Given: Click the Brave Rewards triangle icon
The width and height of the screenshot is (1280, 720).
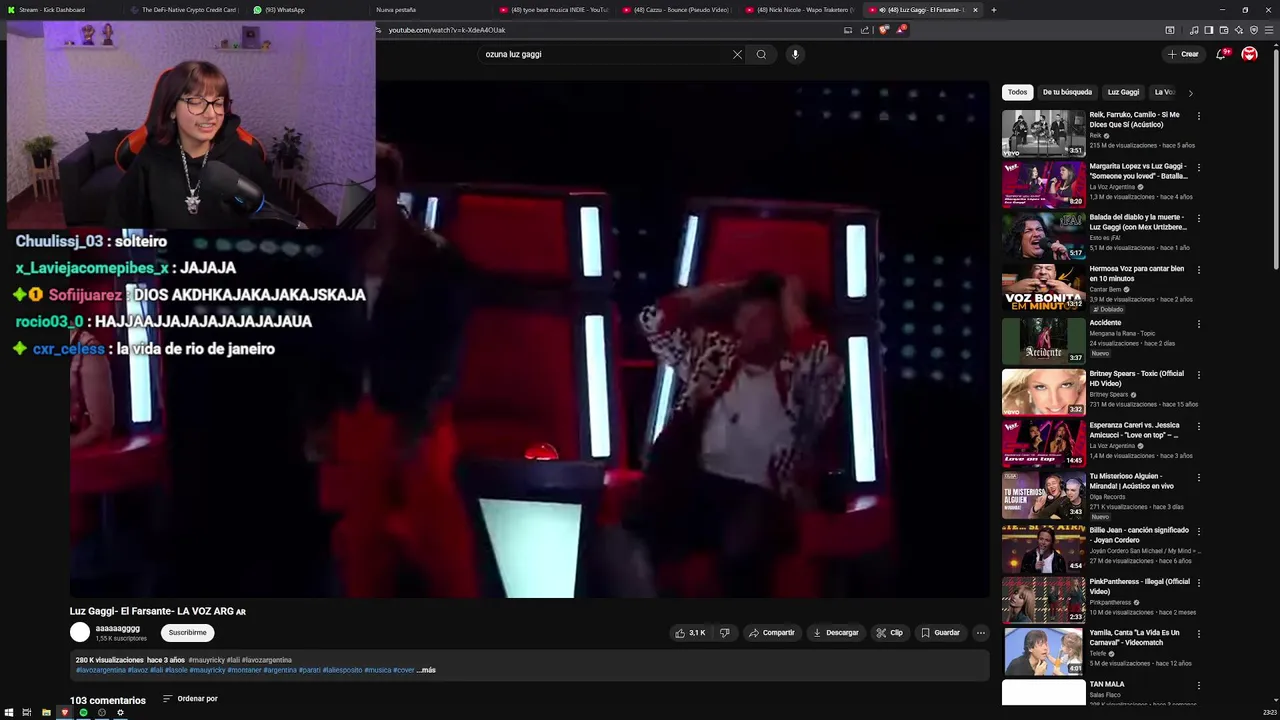Looking at the screenshot, I should (900, 30).
